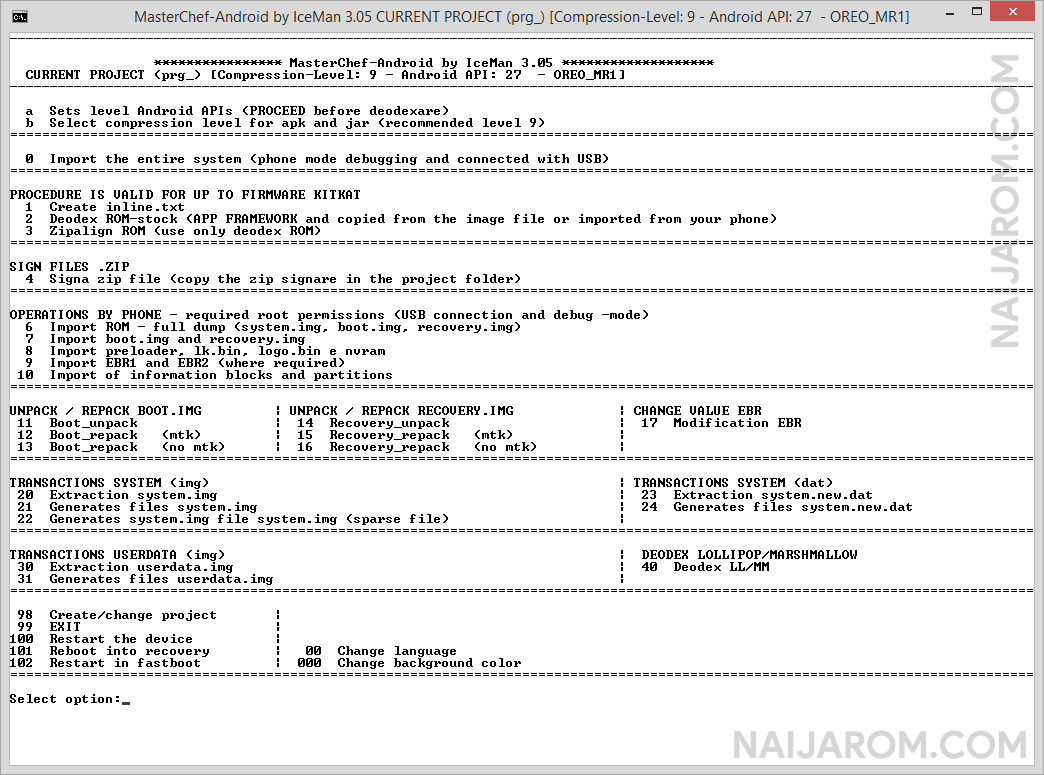Click 'Extraction system.img' option 20

[x=117, y=495]
